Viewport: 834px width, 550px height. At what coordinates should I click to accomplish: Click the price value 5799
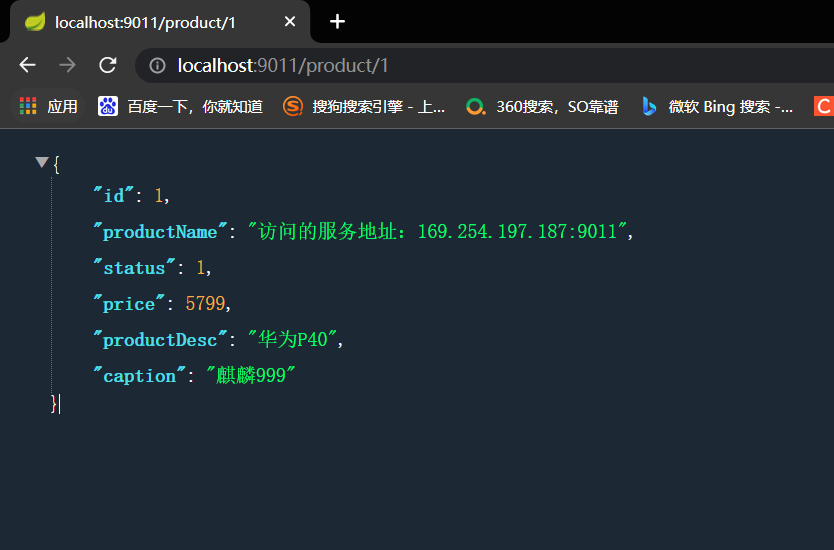pyautogui.click(x=205, y=303)
